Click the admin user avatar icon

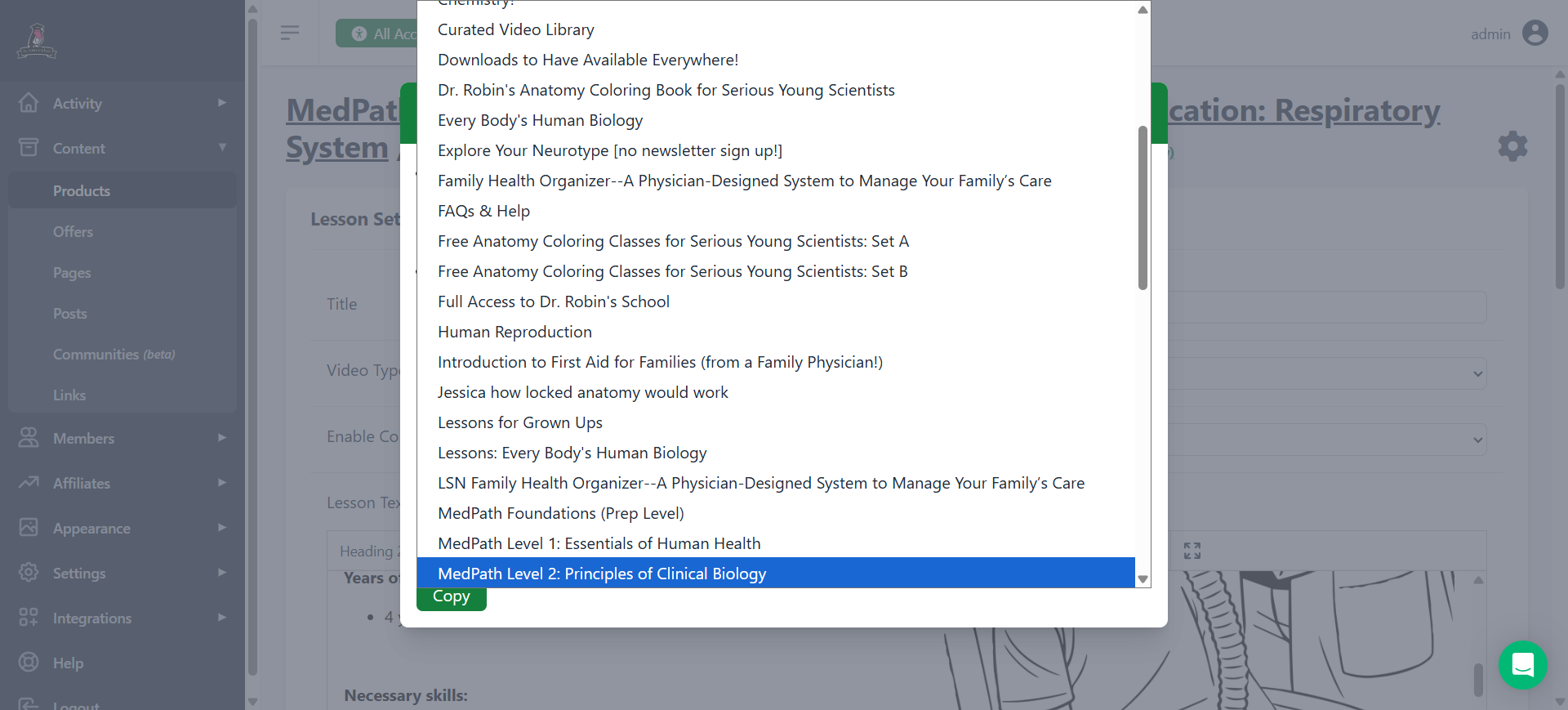tap(1535, 33)
